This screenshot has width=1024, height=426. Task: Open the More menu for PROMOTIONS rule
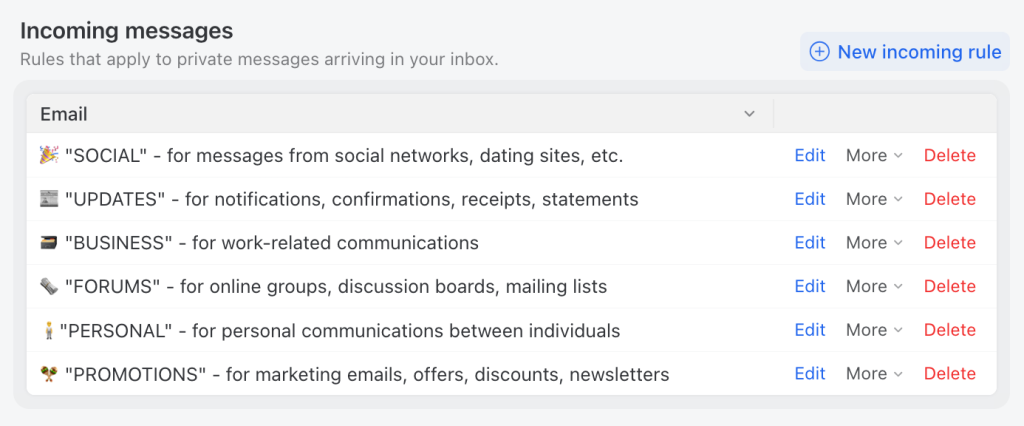pyautogui.click(x=874, y=374)
